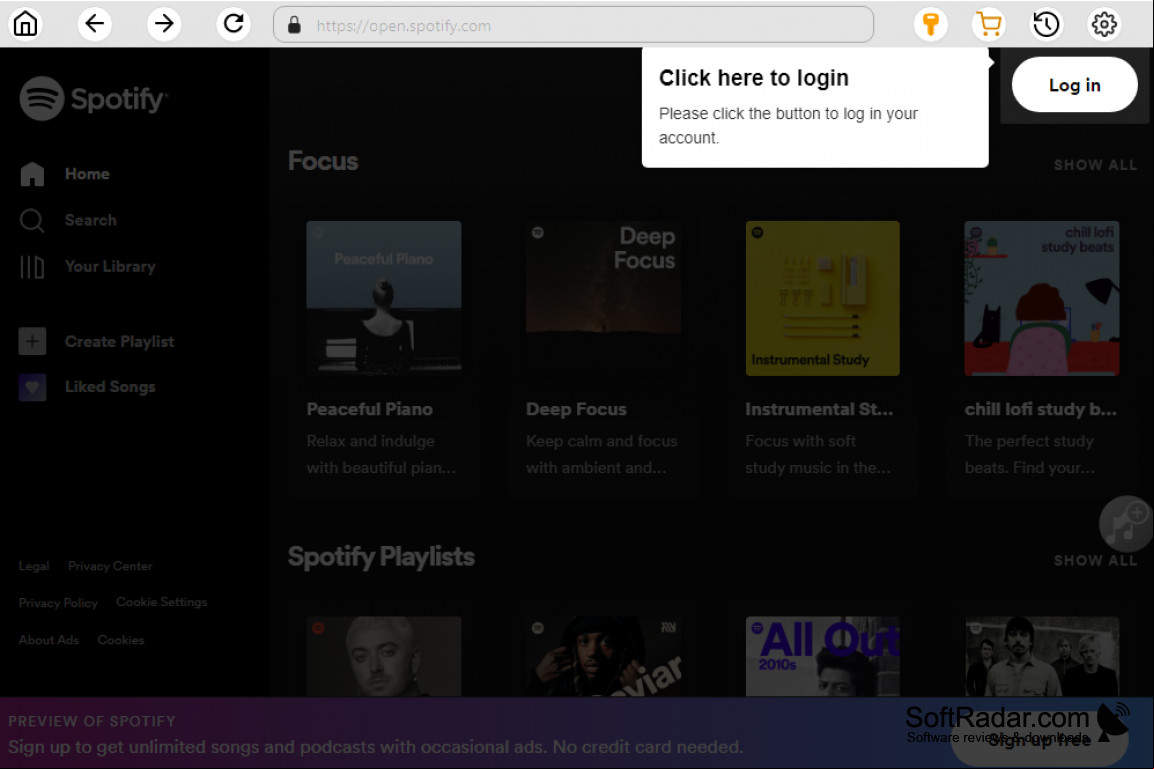
Task: Select Create Playlist in the sidebar
Action: coord(119,341)
